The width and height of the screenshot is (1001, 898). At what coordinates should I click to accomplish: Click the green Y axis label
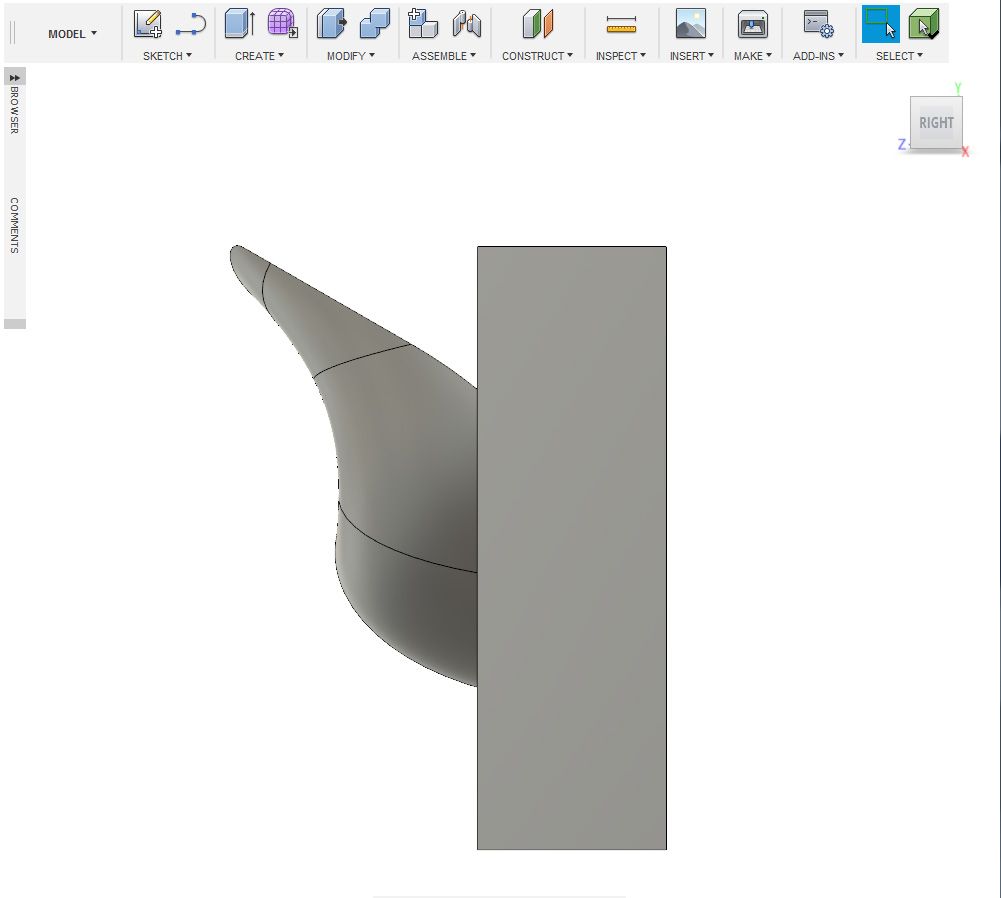(958, 88)
